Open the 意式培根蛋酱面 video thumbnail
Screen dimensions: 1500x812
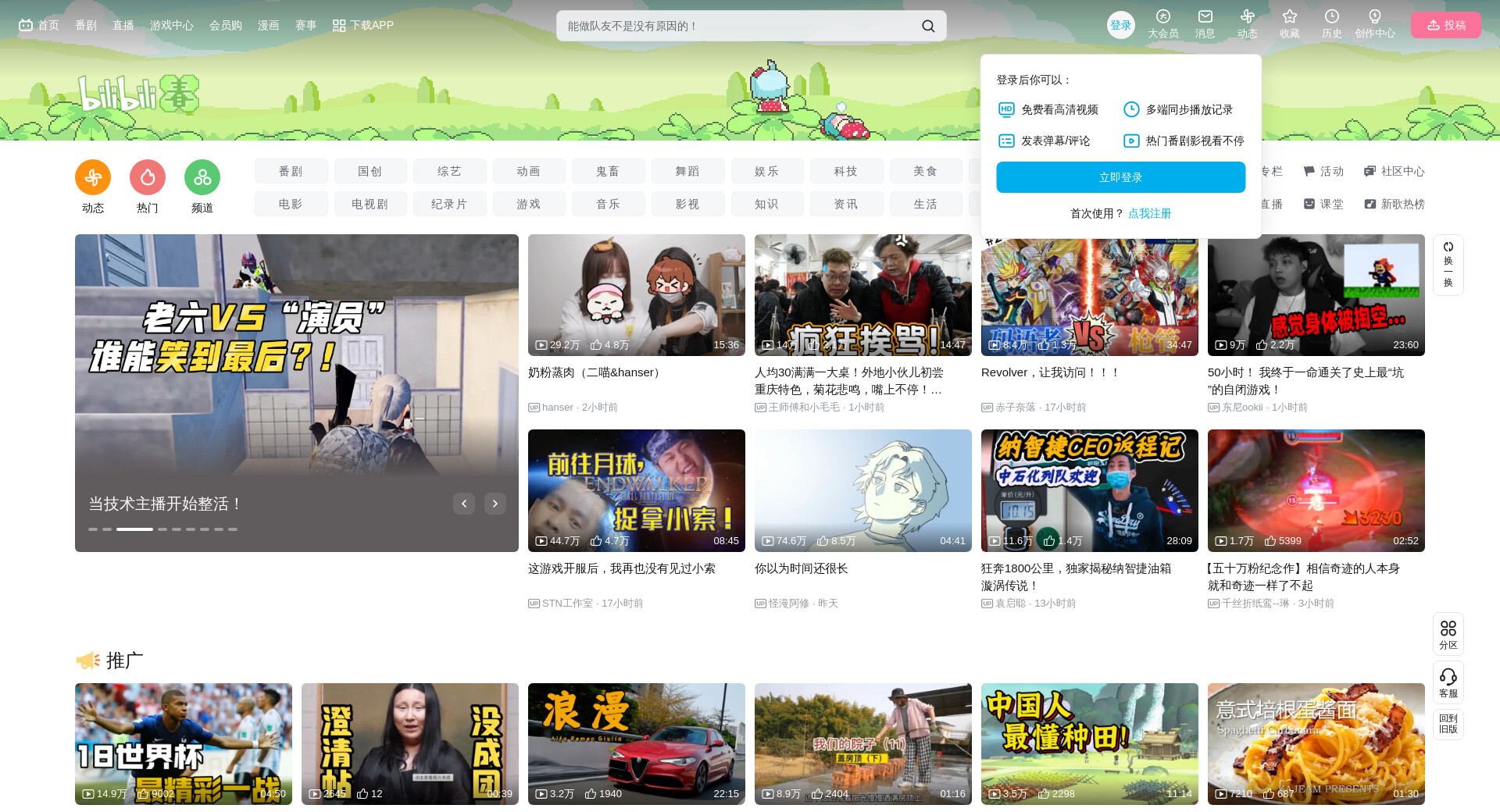click(1316, 744)
